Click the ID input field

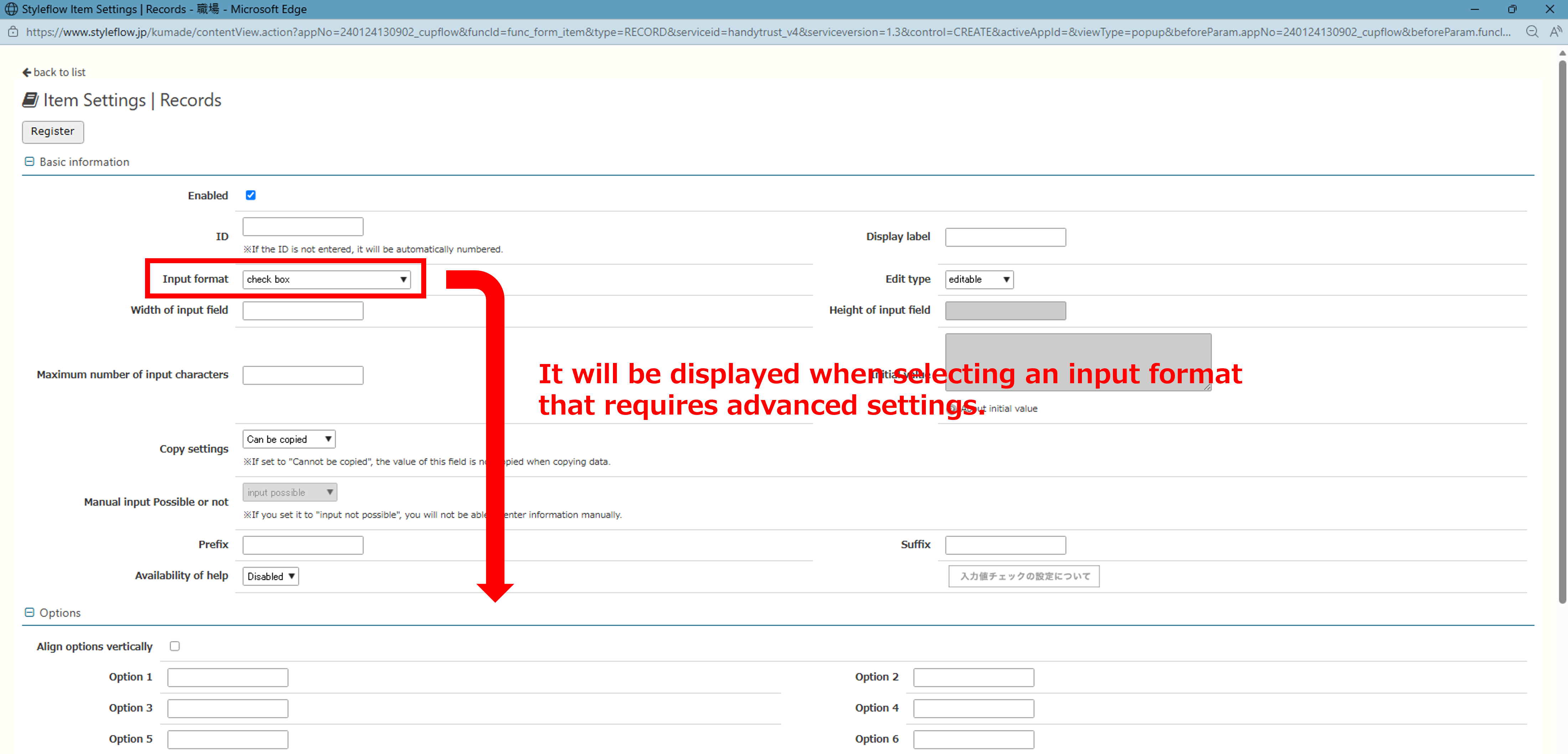click(x=303, y=227)
